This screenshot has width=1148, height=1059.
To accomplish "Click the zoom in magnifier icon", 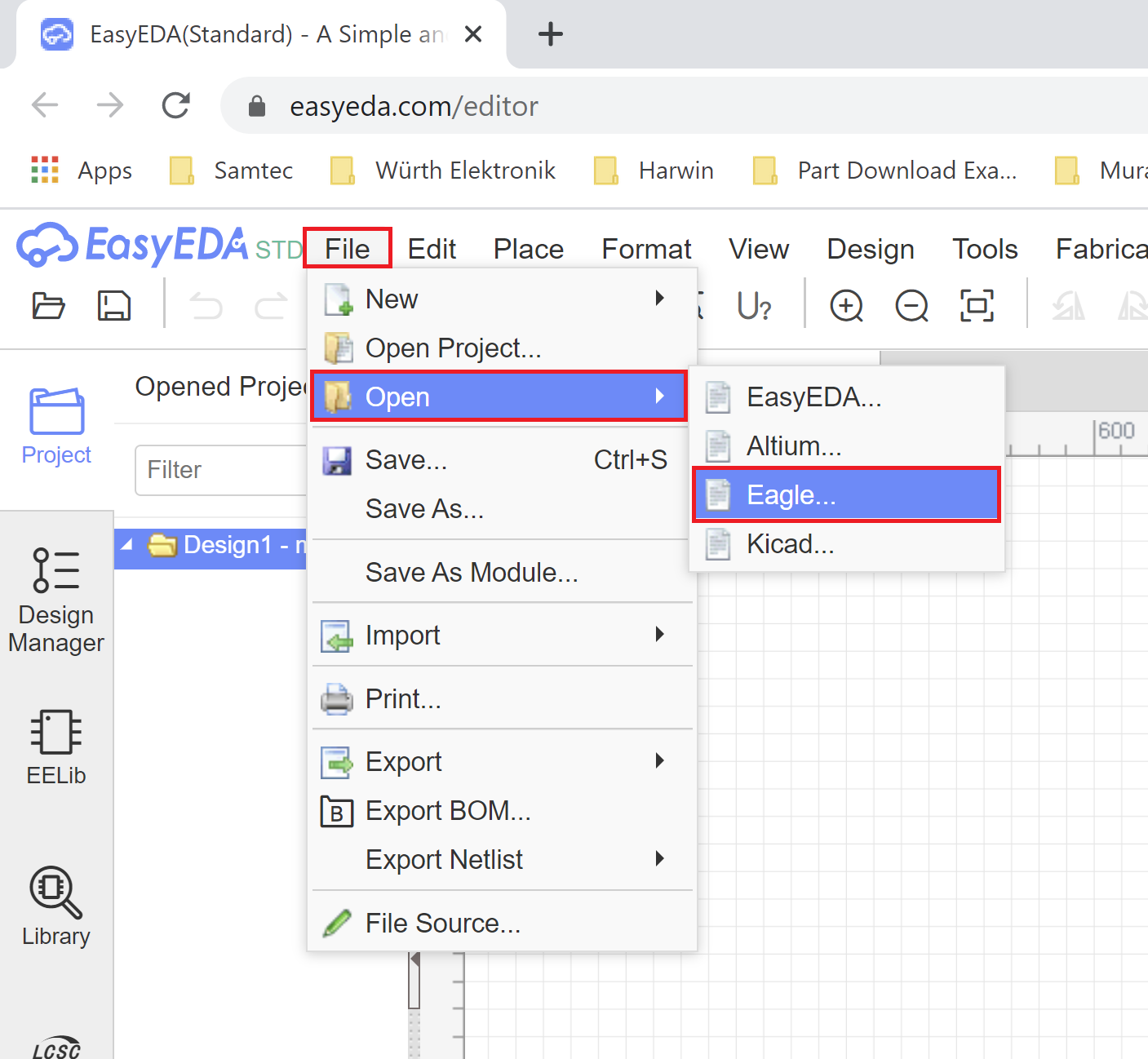I will pos(846,306).
